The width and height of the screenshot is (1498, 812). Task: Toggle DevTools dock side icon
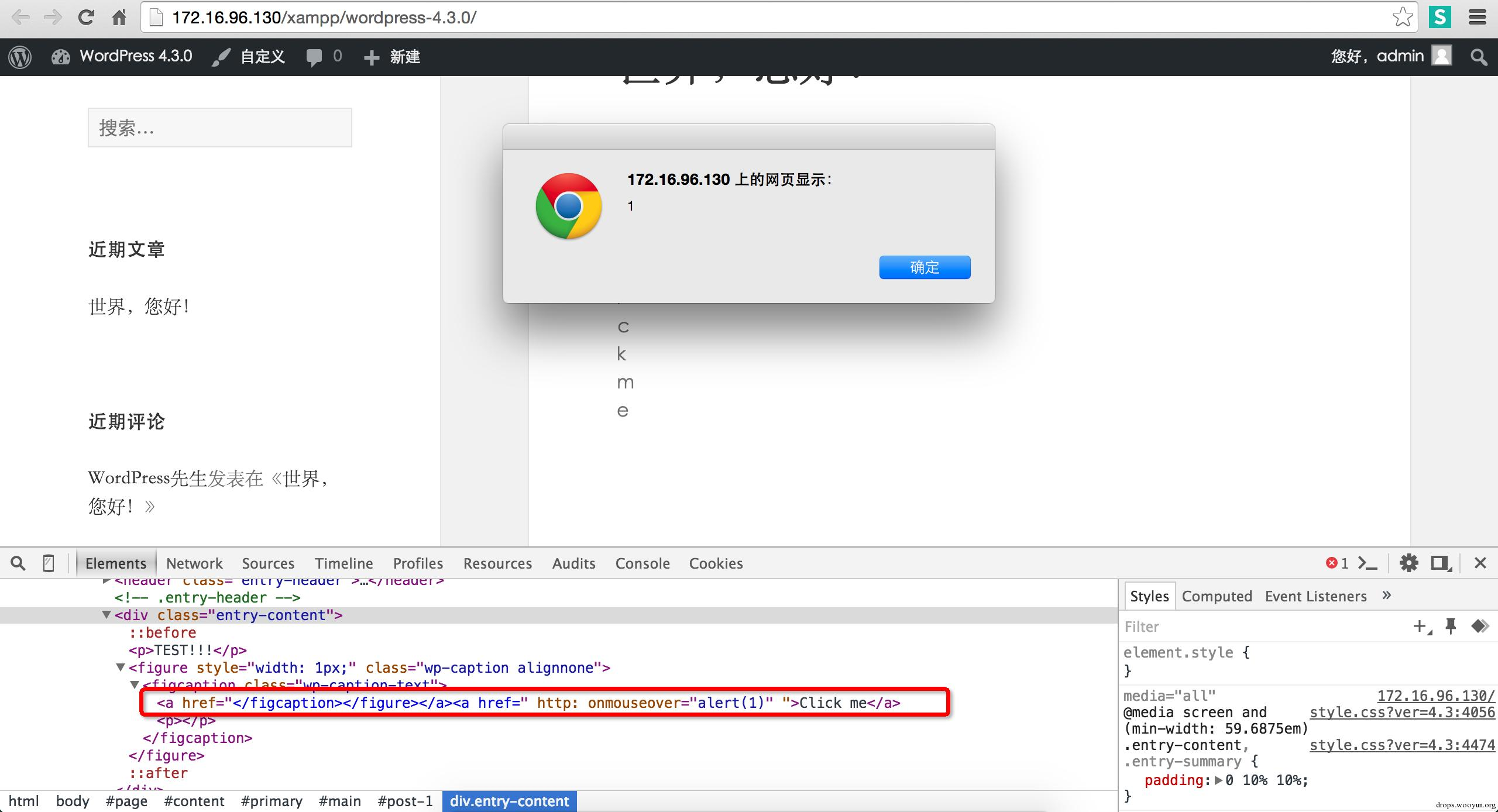tap(1441, 563)
